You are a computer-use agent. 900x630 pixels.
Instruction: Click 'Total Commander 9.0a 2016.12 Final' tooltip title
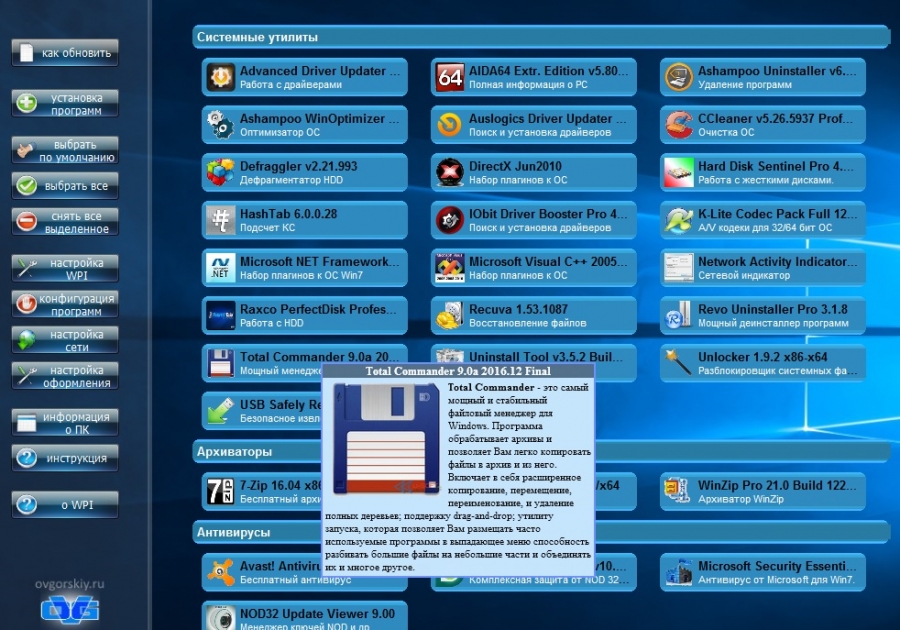(458, 371)
